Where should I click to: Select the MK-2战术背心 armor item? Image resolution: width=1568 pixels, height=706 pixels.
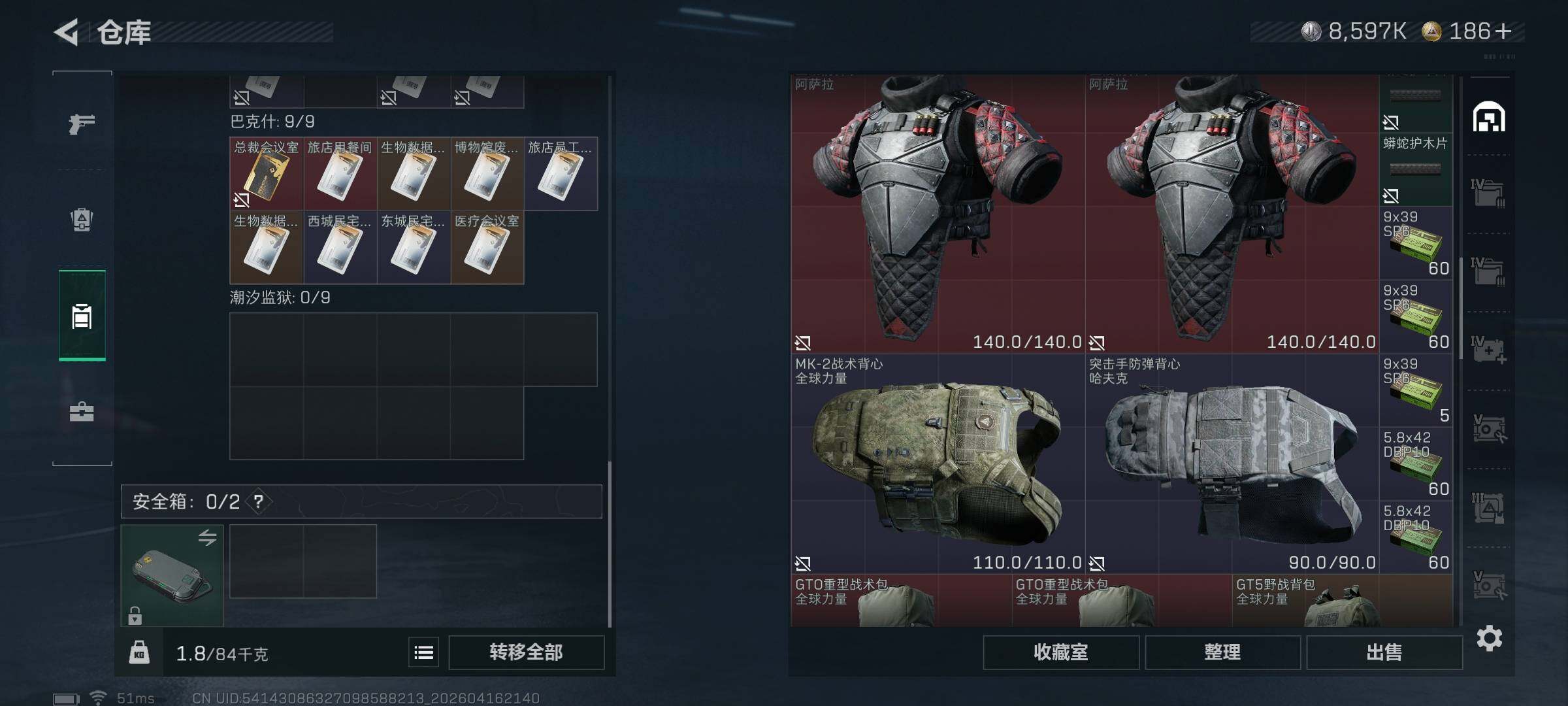(x=938, y=464)
